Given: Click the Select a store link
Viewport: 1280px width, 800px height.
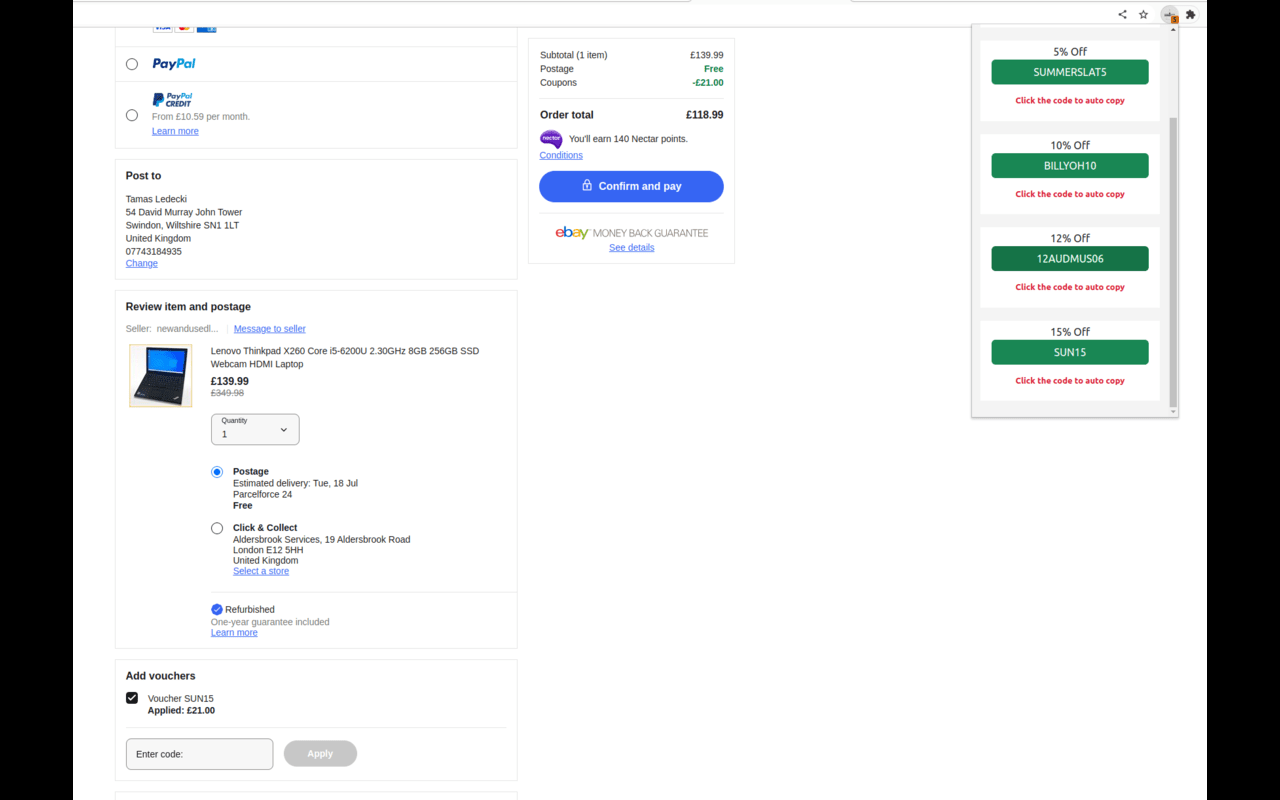Looking at the screenshot, I should point(261,571).
